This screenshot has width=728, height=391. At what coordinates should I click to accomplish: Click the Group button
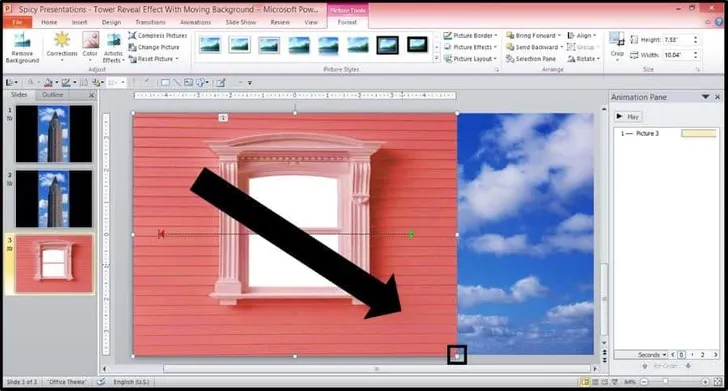point(582,47)
